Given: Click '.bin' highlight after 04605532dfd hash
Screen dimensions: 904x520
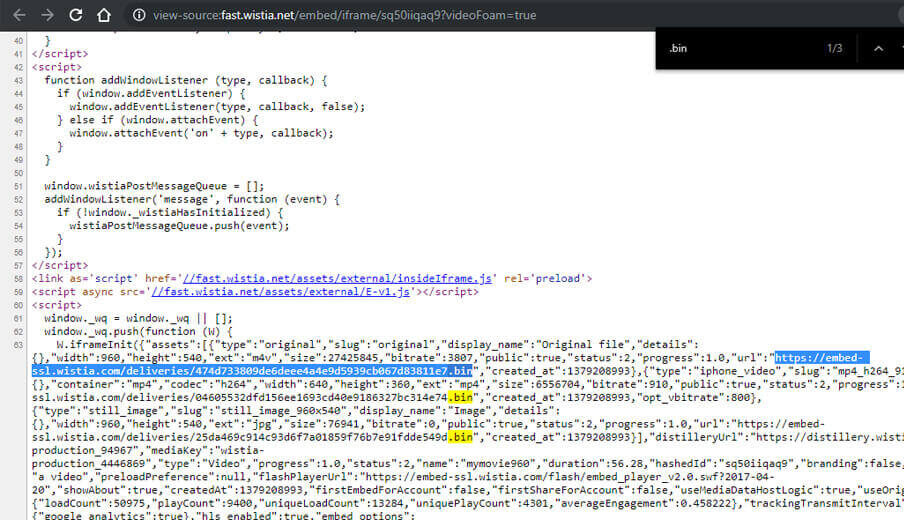Looking at the screenshot, I should 460,397.
